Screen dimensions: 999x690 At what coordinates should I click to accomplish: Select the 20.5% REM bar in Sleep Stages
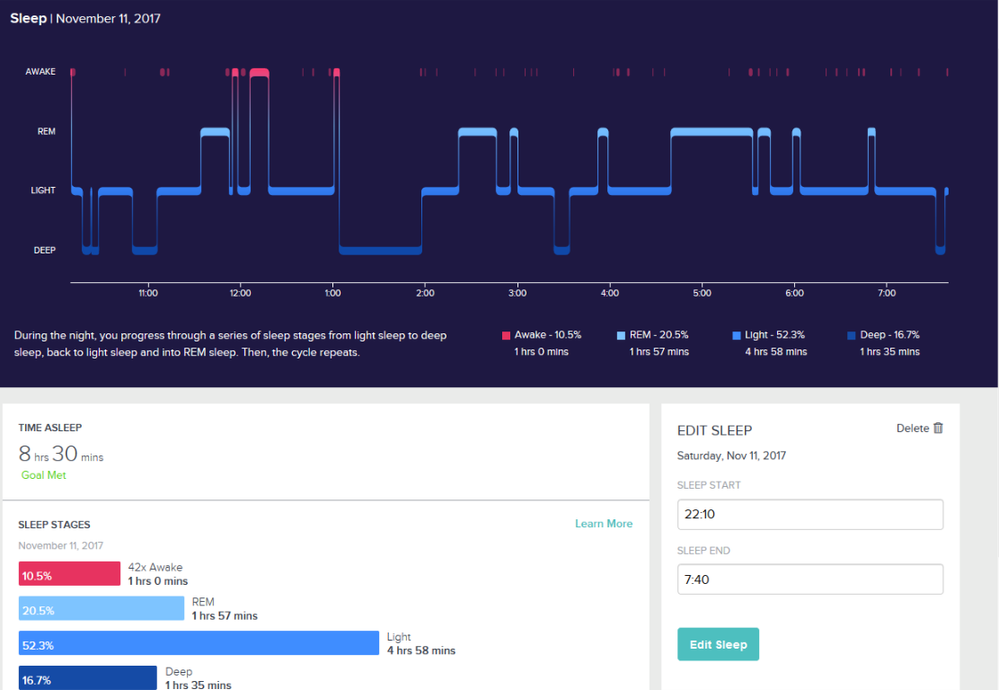[101, 609]
